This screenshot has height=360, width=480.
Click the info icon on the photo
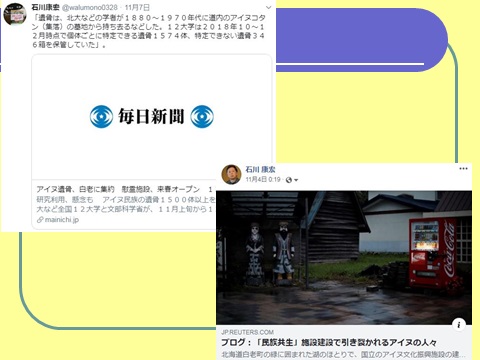[x=459, y=324]
